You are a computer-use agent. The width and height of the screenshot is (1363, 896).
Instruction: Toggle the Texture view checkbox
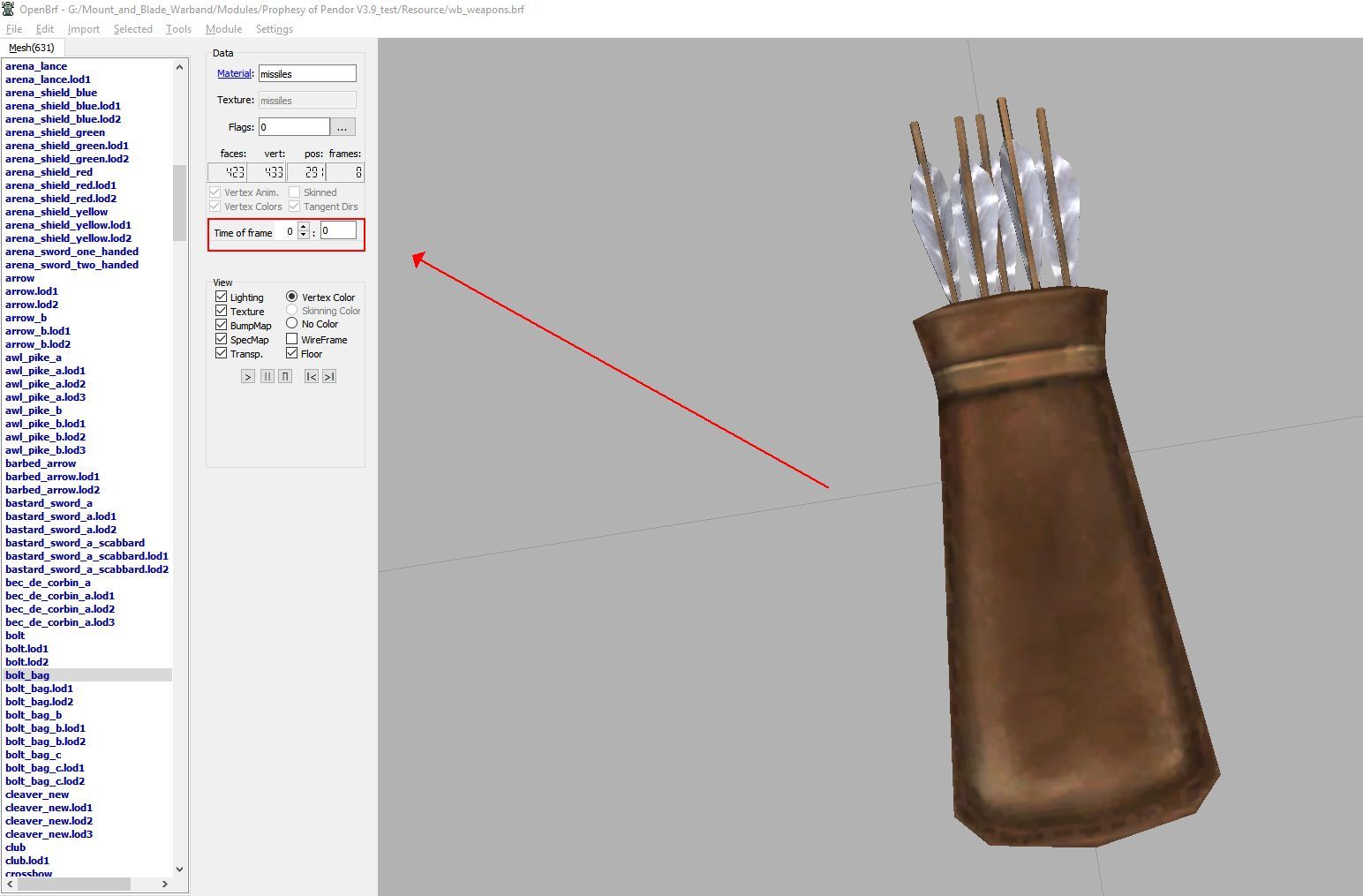click(222, 311)
